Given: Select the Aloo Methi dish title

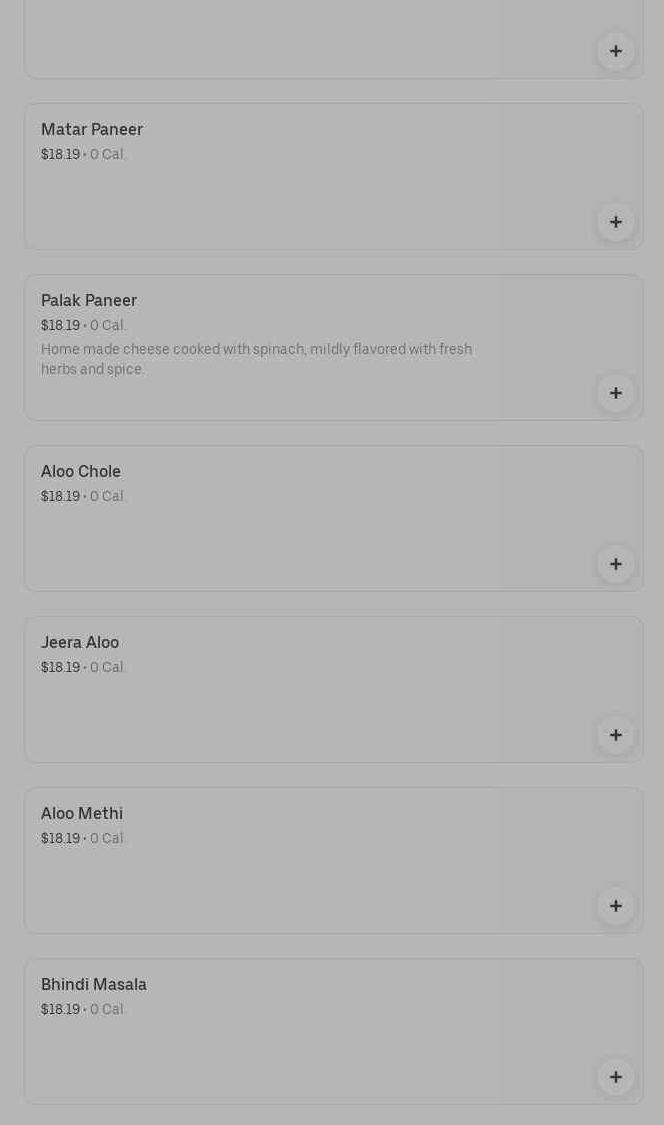Looking at the screenshot, I should (82, 814).
